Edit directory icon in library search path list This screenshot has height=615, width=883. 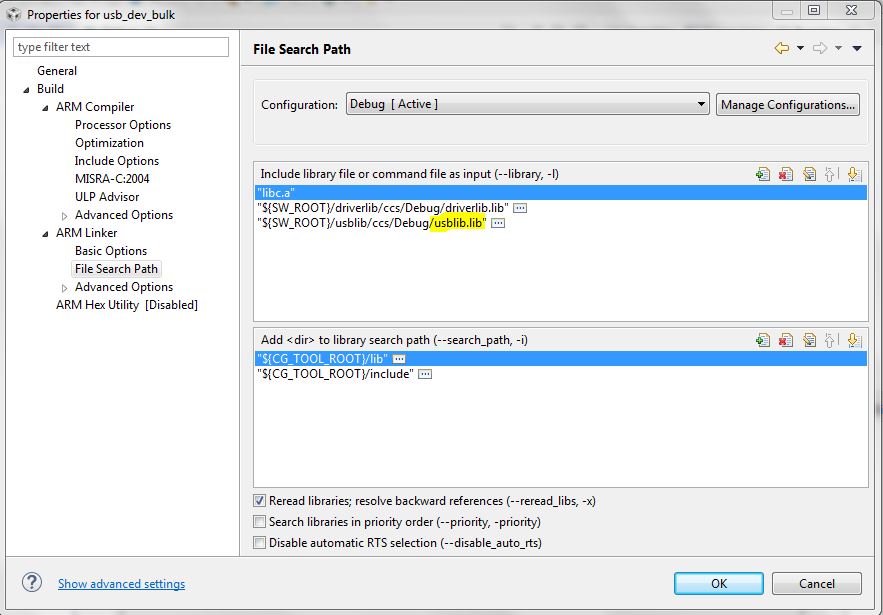(x=809, y=340)
